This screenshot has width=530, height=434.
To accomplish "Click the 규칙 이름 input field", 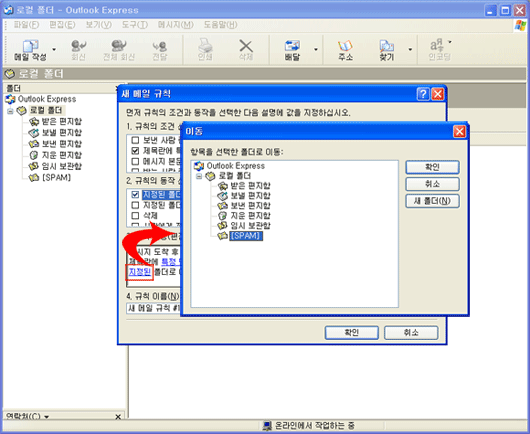I will (154, 308).
